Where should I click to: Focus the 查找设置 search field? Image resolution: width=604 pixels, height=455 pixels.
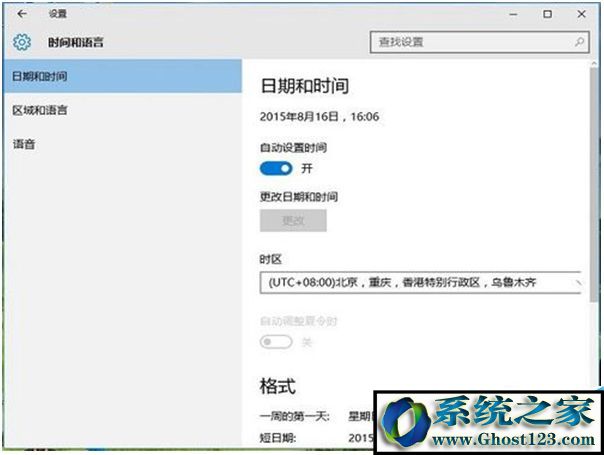click(x=470, y=42)
